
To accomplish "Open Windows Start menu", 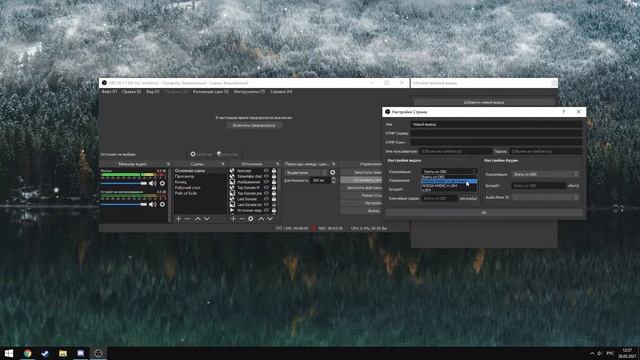I will (x=9, y=353).
